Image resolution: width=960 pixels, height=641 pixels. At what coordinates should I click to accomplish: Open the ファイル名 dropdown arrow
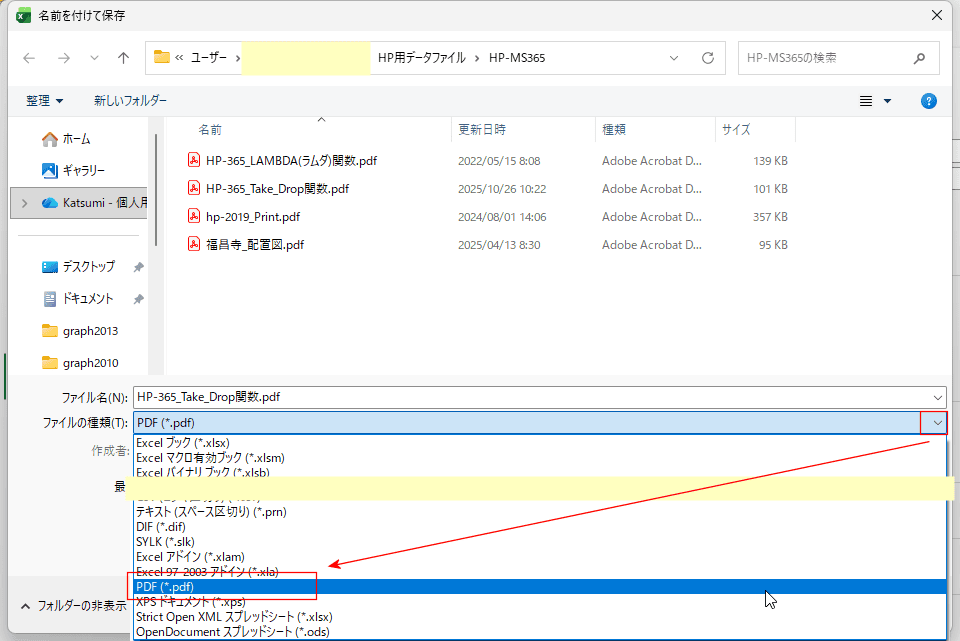coord(936,397)
